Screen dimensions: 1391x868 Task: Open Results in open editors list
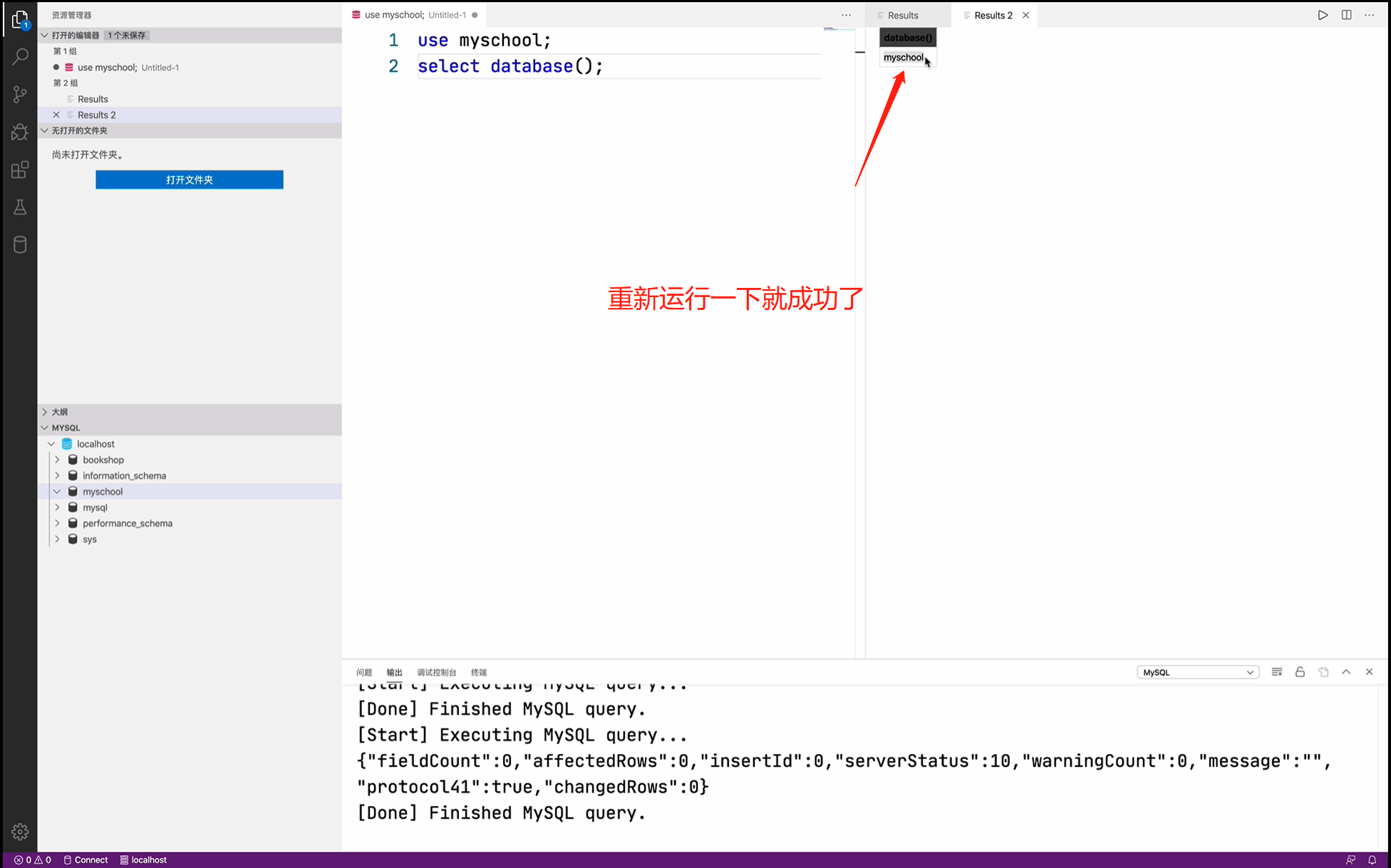[190, 99]
